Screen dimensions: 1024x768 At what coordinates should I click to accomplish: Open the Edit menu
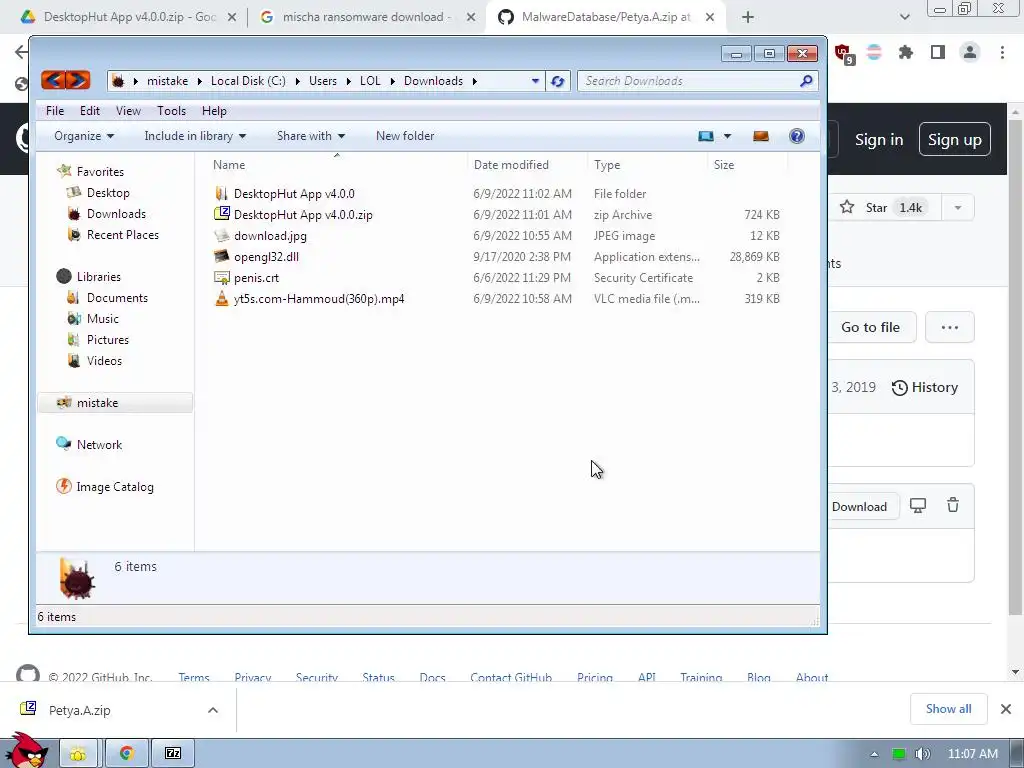click(89, 111)
